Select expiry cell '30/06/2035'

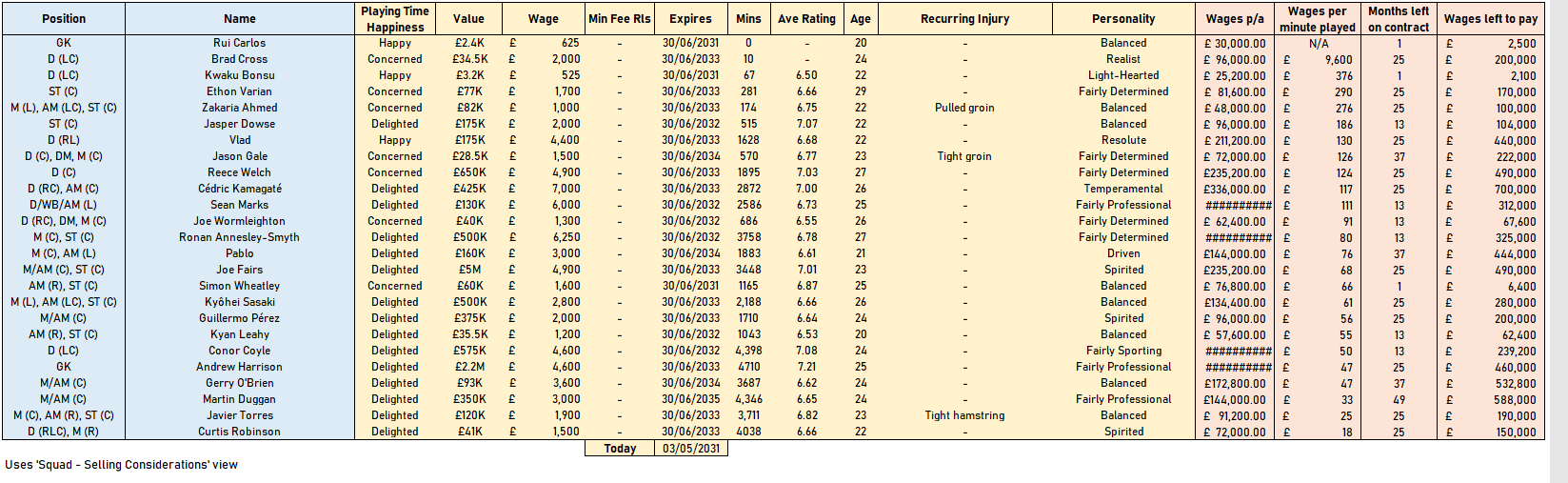tap(691, 399)
